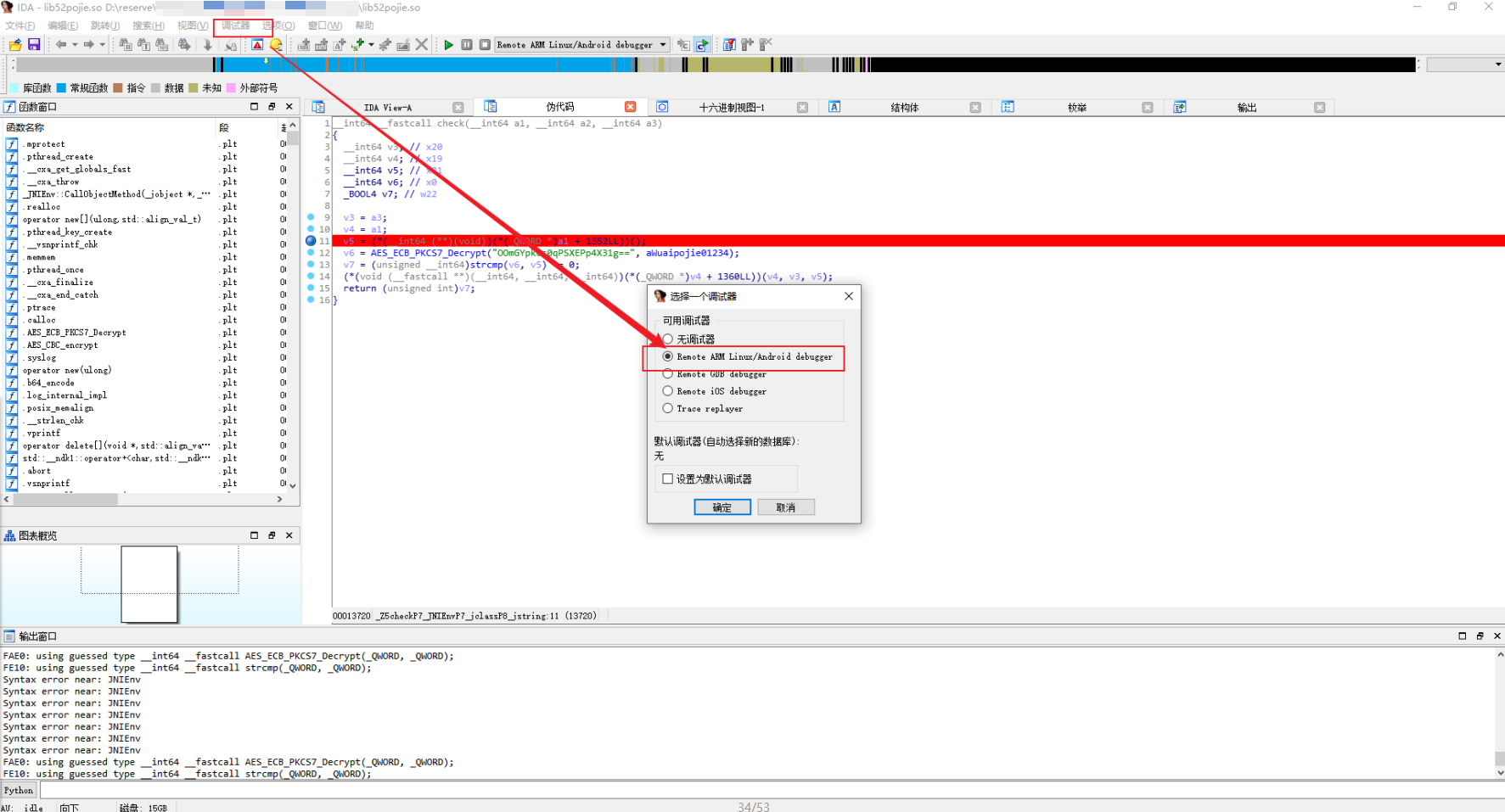Start the debugger process with the green play icon
This screenshot has height=812, width=1505.
[448, 44]
